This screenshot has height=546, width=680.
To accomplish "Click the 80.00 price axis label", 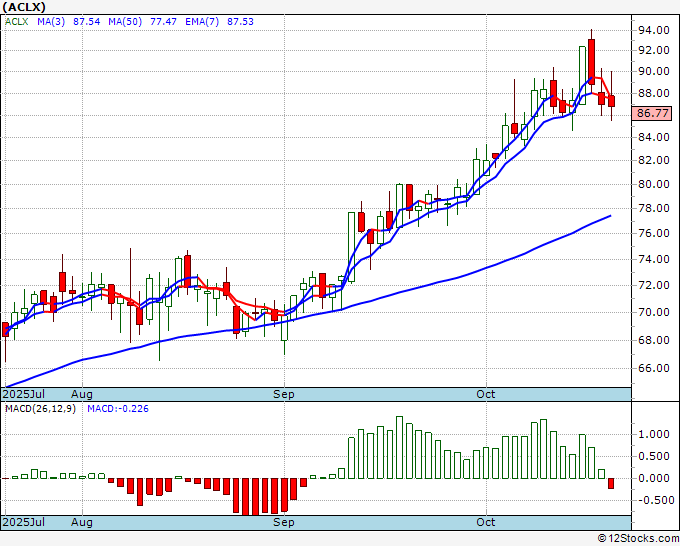I will [x=653, y=184].
